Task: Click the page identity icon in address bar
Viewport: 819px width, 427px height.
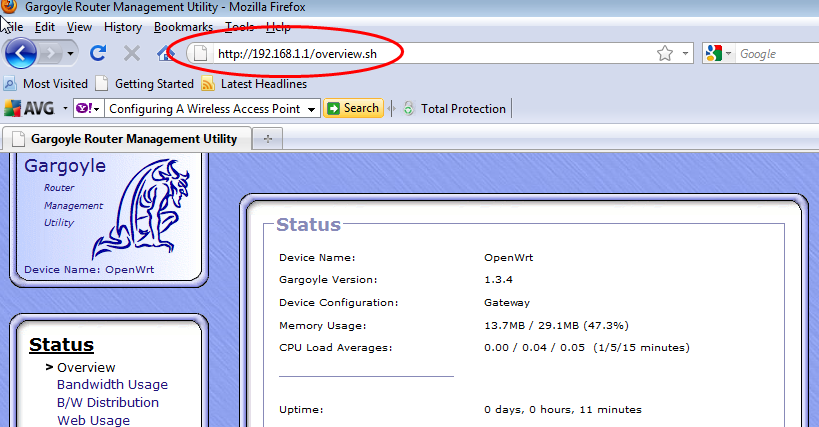Action: click(x=201, y=53)
